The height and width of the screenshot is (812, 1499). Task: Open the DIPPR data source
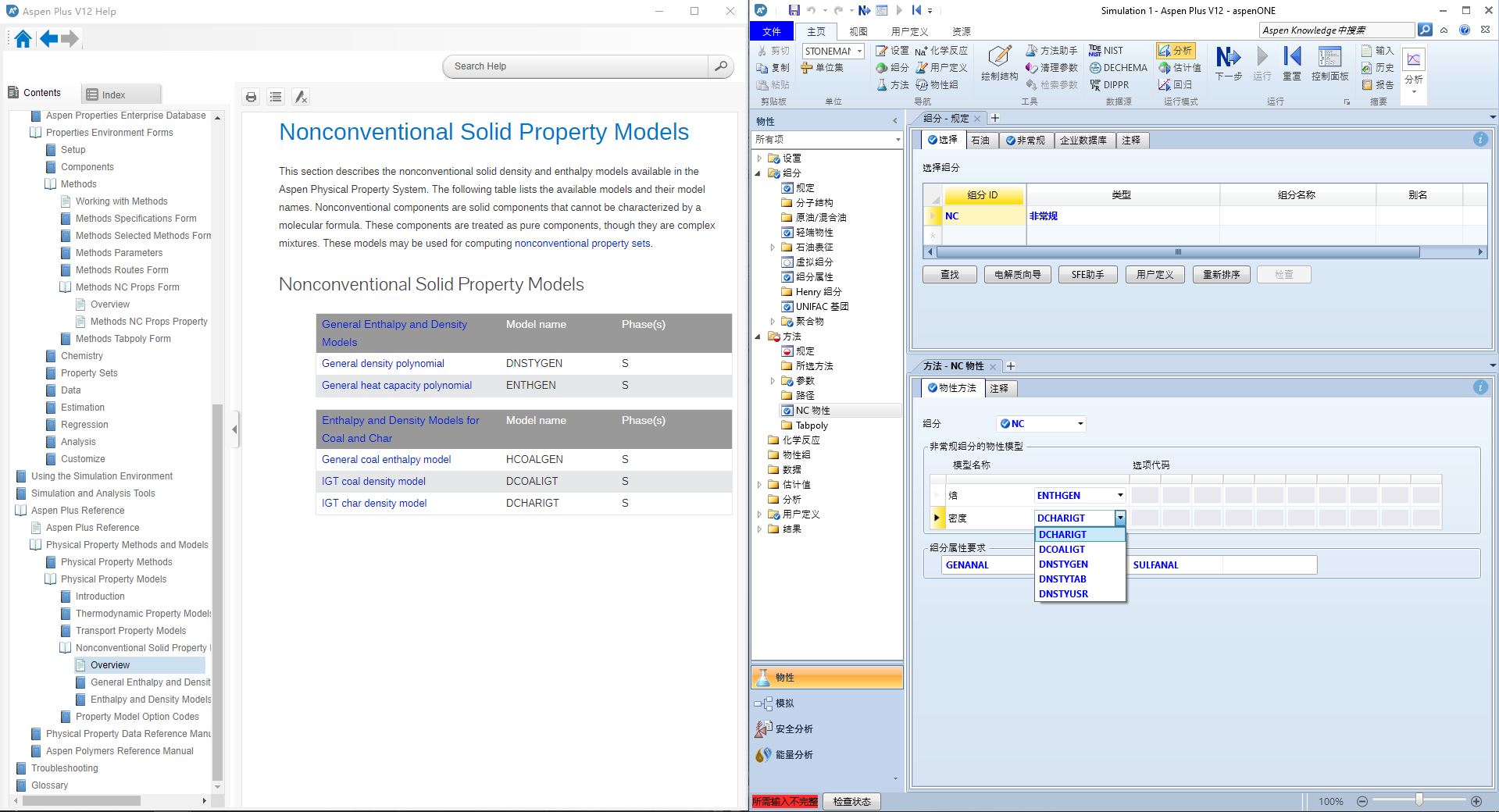[1109, 85]
